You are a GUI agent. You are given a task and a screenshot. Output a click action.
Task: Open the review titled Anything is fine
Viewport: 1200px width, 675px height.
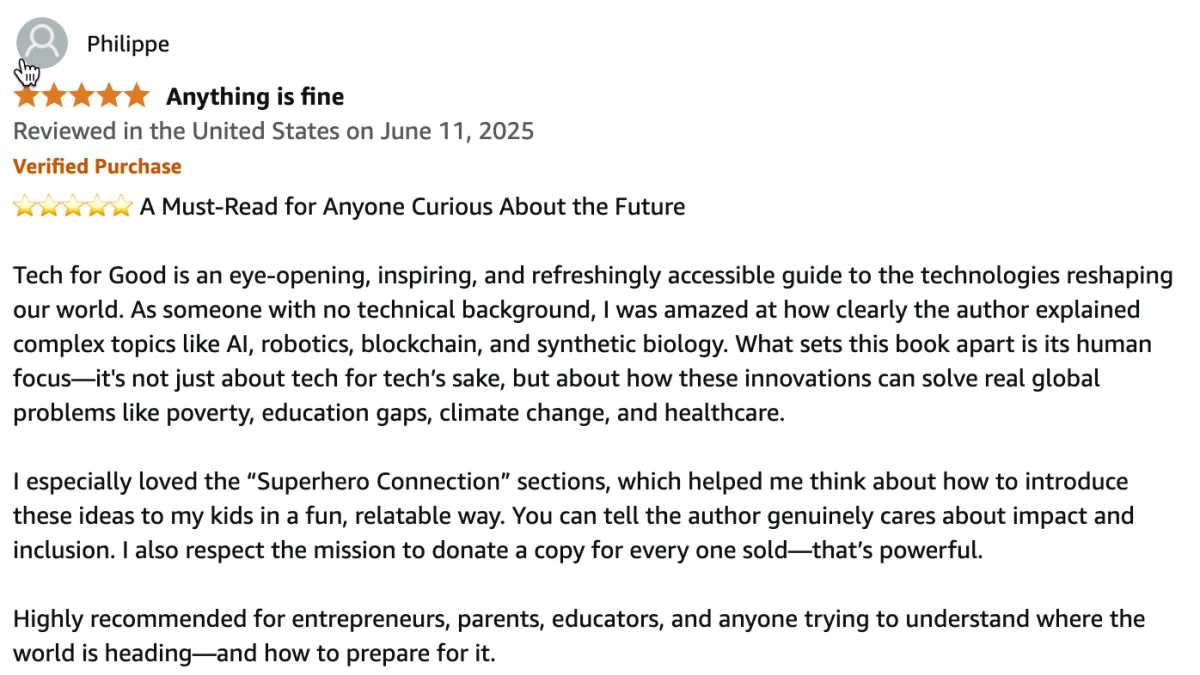tap(255, 97)
